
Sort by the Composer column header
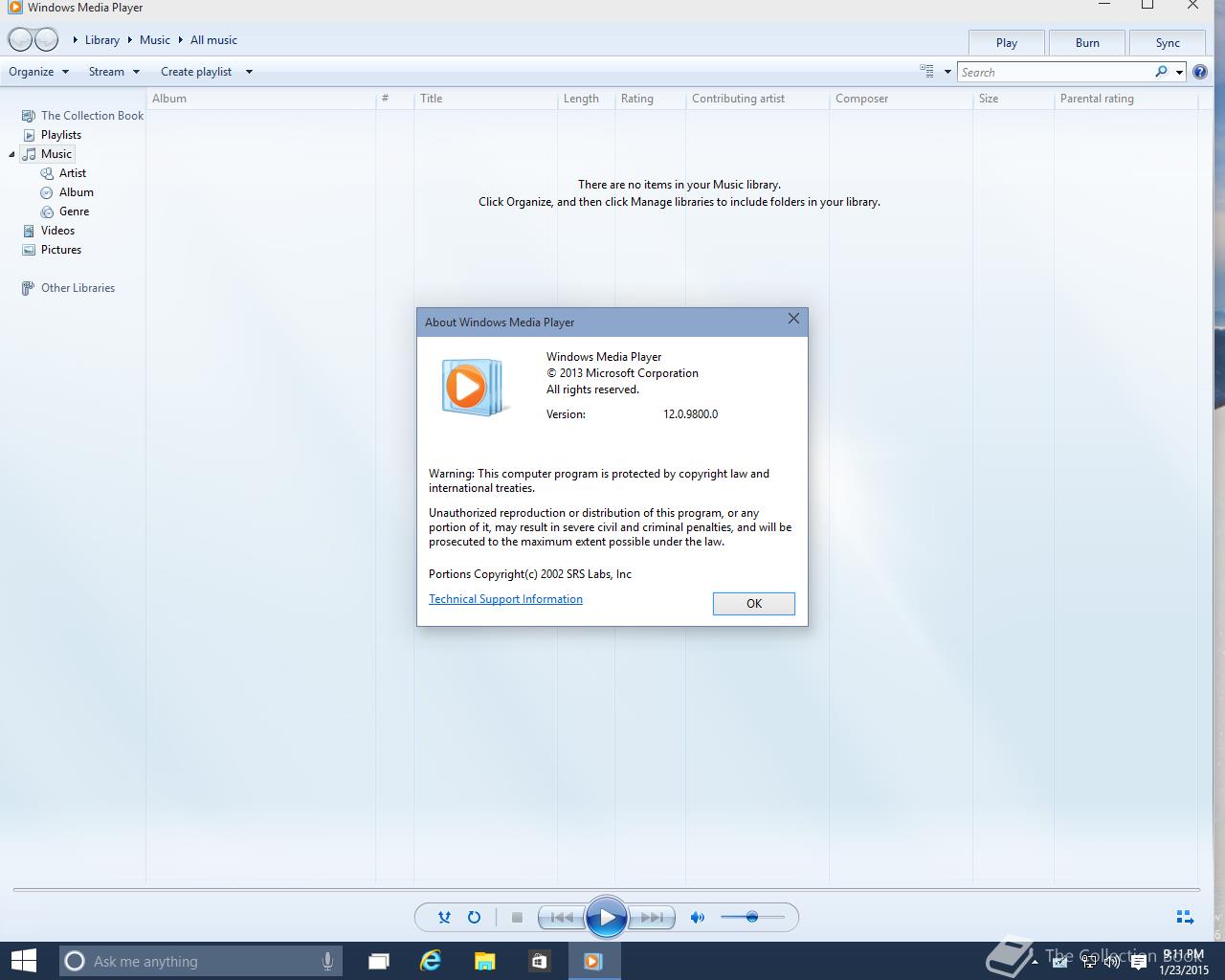(x=901, y=99)
